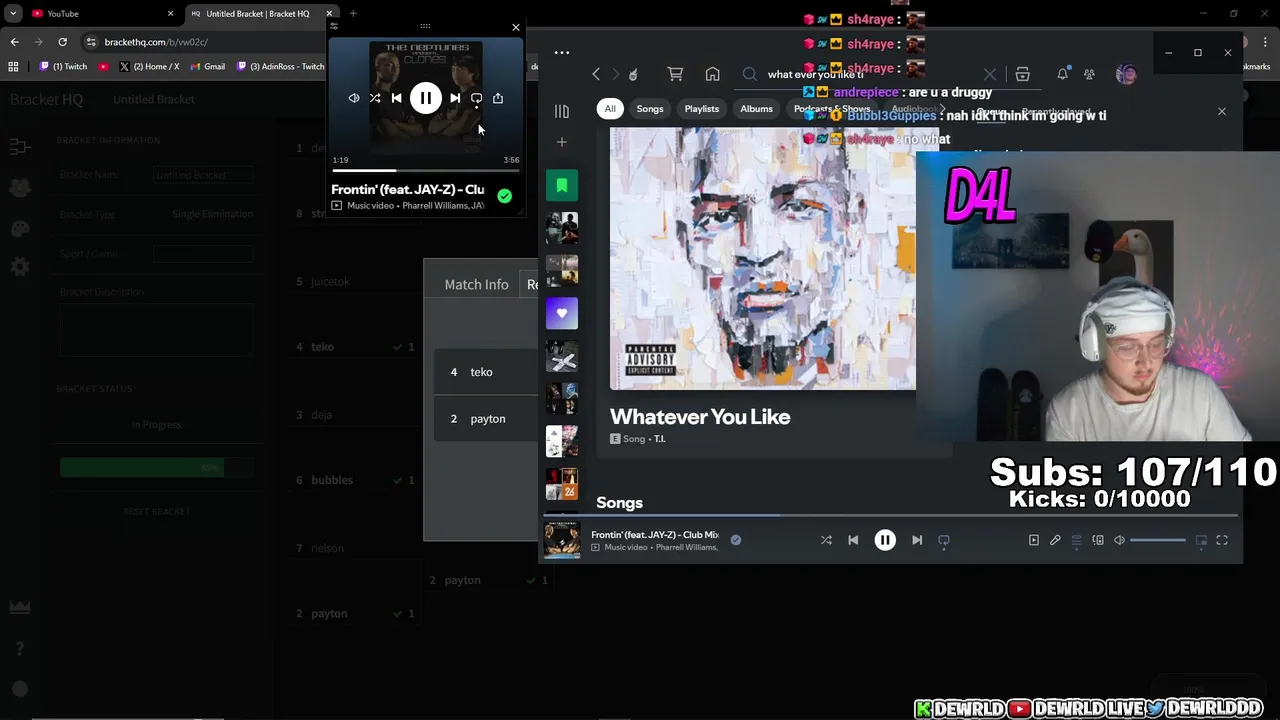Select the All filter chip
The width and height of the screenshot is (1280, 720).
click(610, 109)
